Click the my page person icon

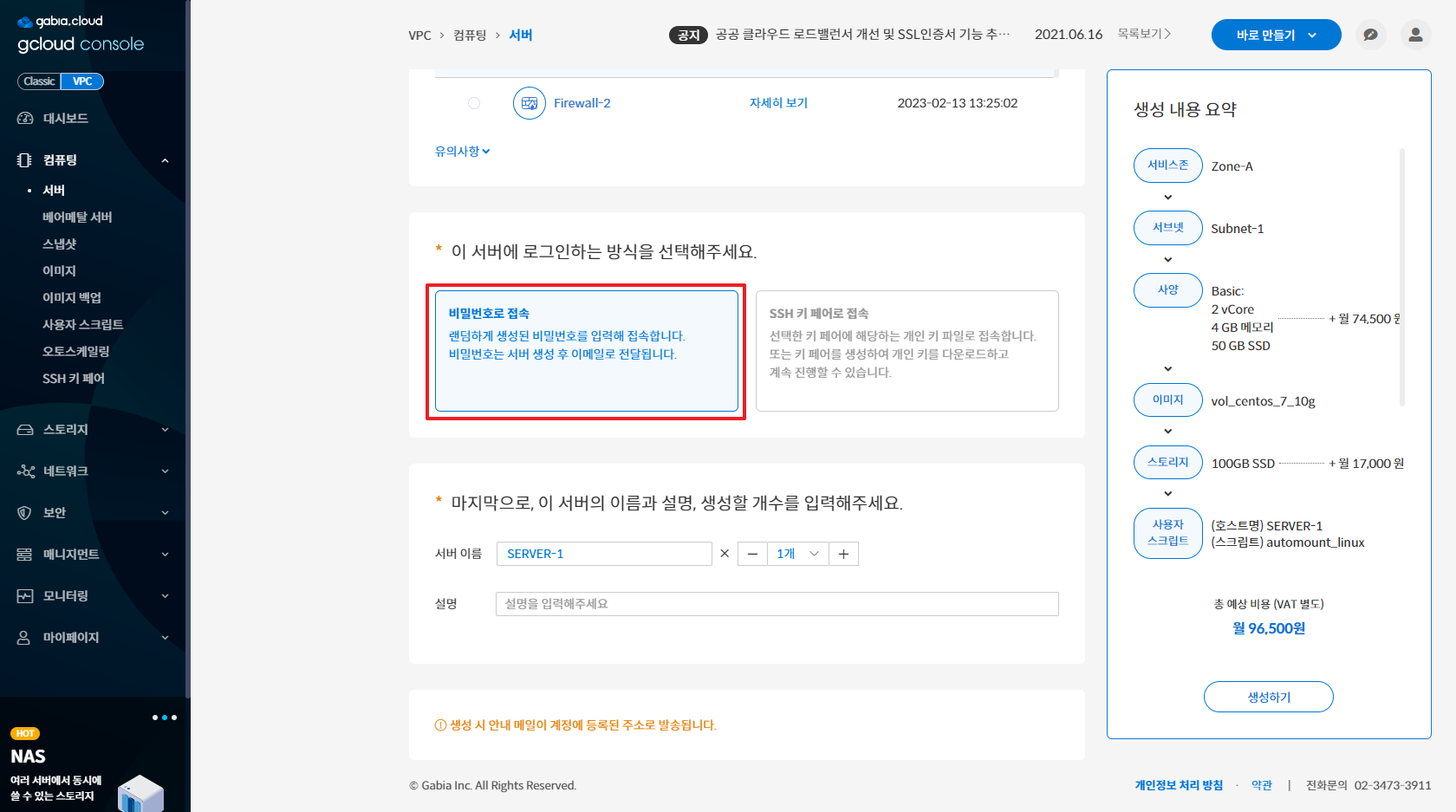tap(25, 638)
